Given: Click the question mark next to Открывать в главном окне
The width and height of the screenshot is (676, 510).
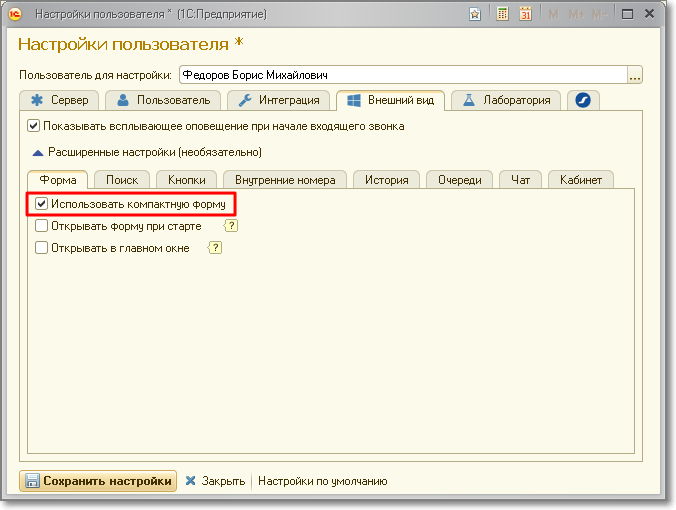Looking at the screenshot, I should click(215, 247).
